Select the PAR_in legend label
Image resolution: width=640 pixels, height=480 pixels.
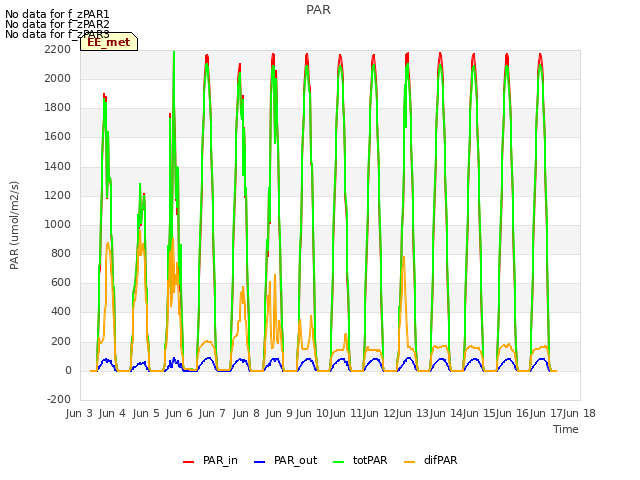tap(220, 460)
